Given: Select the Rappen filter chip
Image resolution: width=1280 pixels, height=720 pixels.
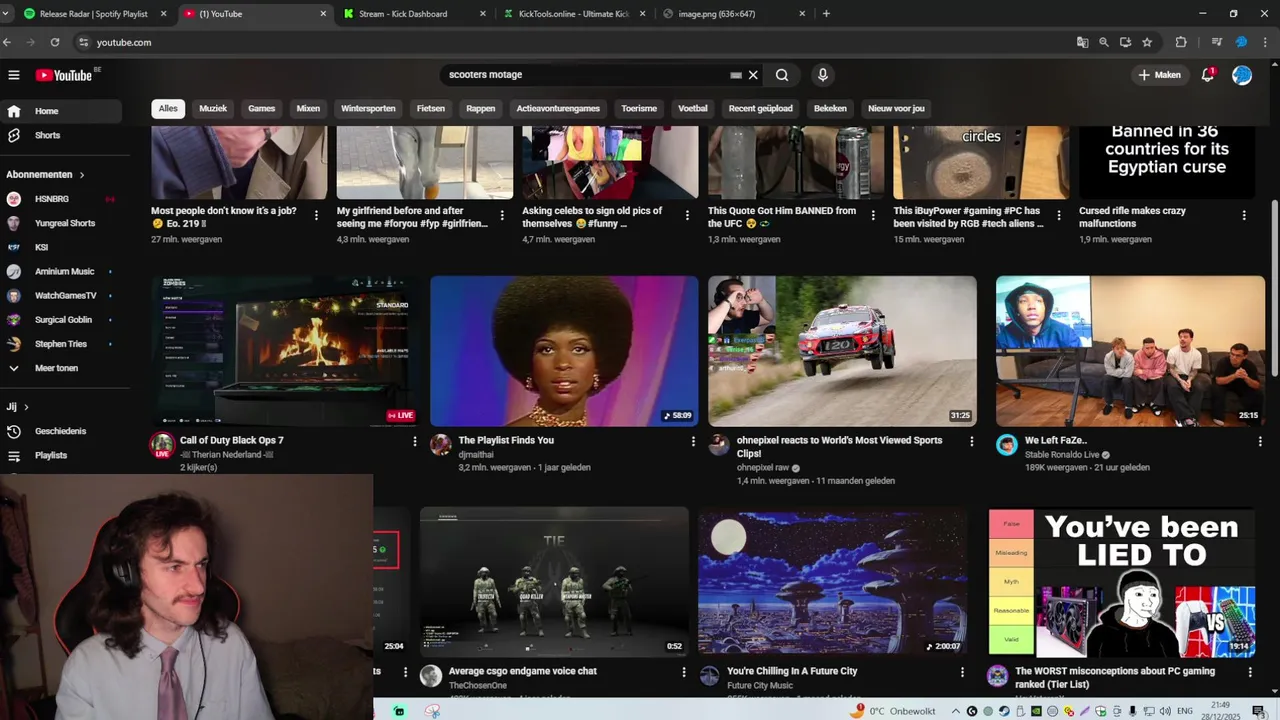Looking at the screenshot, I should [x=480, y=108].
